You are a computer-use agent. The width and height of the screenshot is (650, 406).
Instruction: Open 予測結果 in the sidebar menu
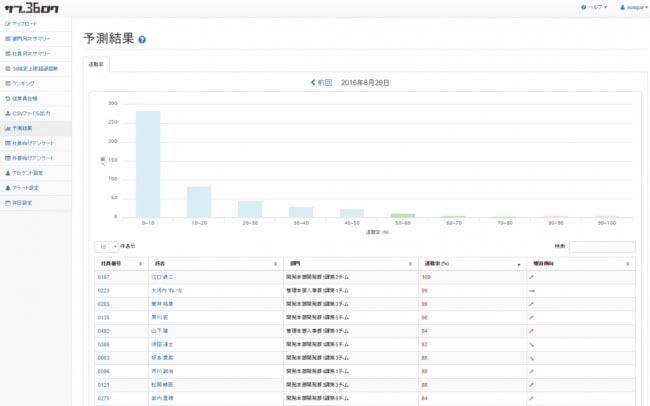pyautogui.click(x=25, y=128)
